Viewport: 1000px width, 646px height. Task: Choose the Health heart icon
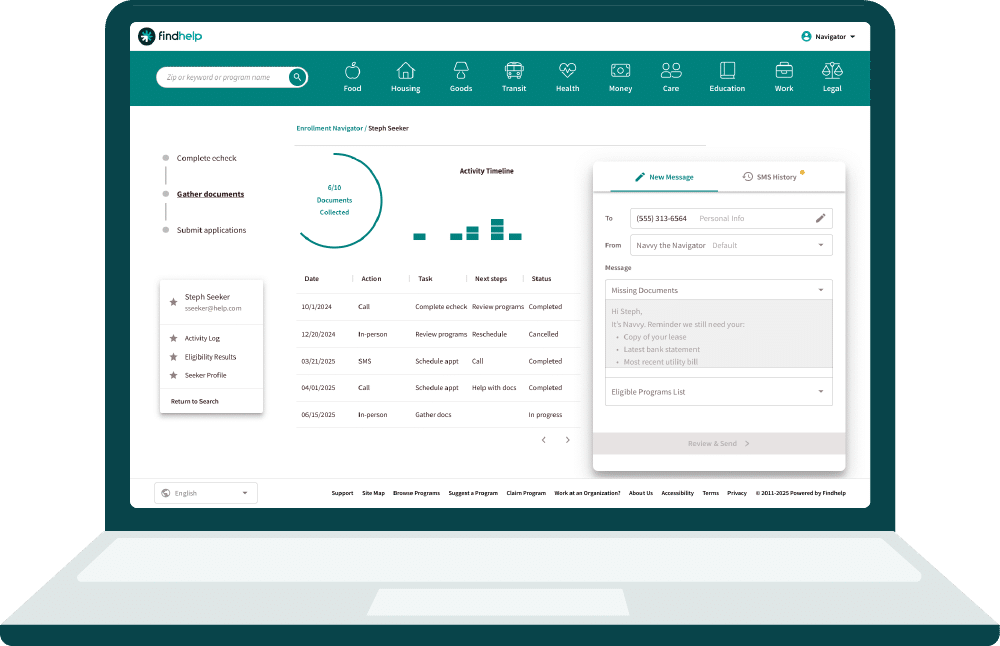[567, 71]
